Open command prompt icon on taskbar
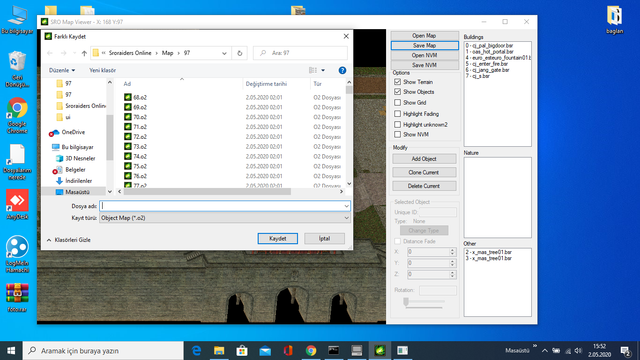This screenshot has height=360, width=640. [333, 351]
